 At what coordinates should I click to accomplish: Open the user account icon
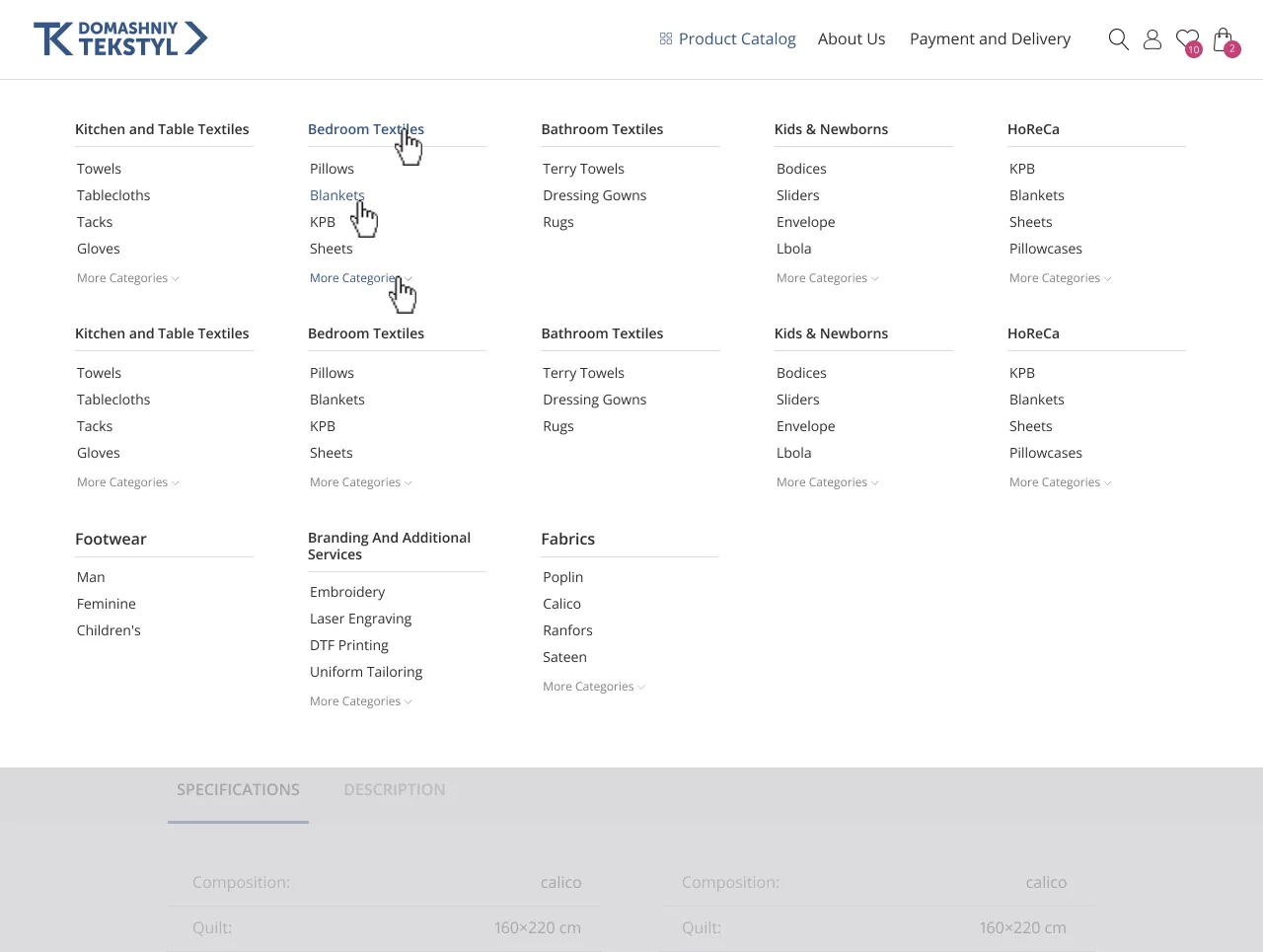(1152, 39)
